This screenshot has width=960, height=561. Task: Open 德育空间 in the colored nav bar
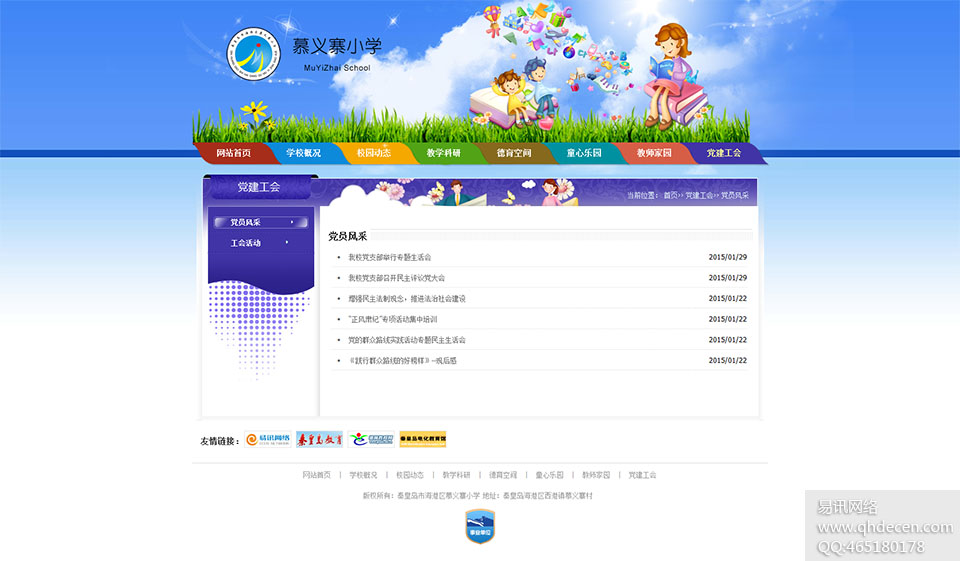click(514, 153)
